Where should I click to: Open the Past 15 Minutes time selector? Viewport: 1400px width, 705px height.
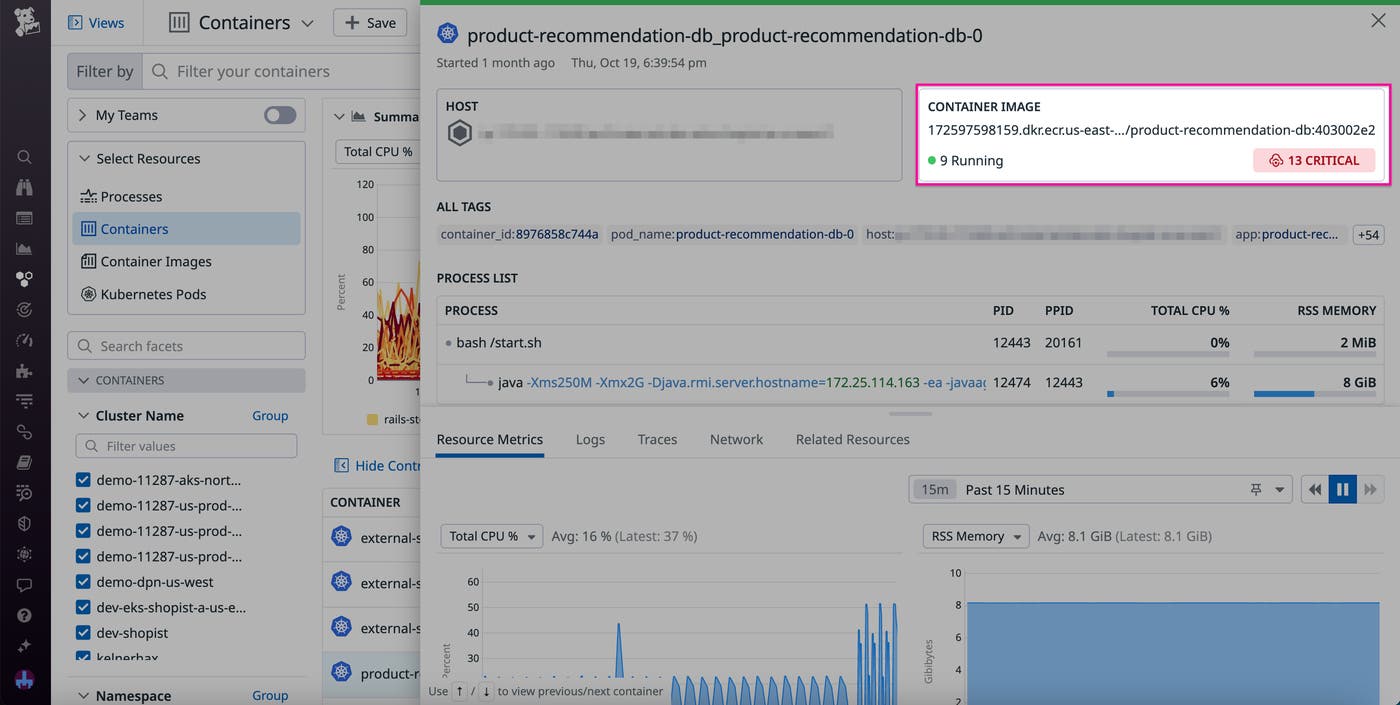pos(1100,489)
